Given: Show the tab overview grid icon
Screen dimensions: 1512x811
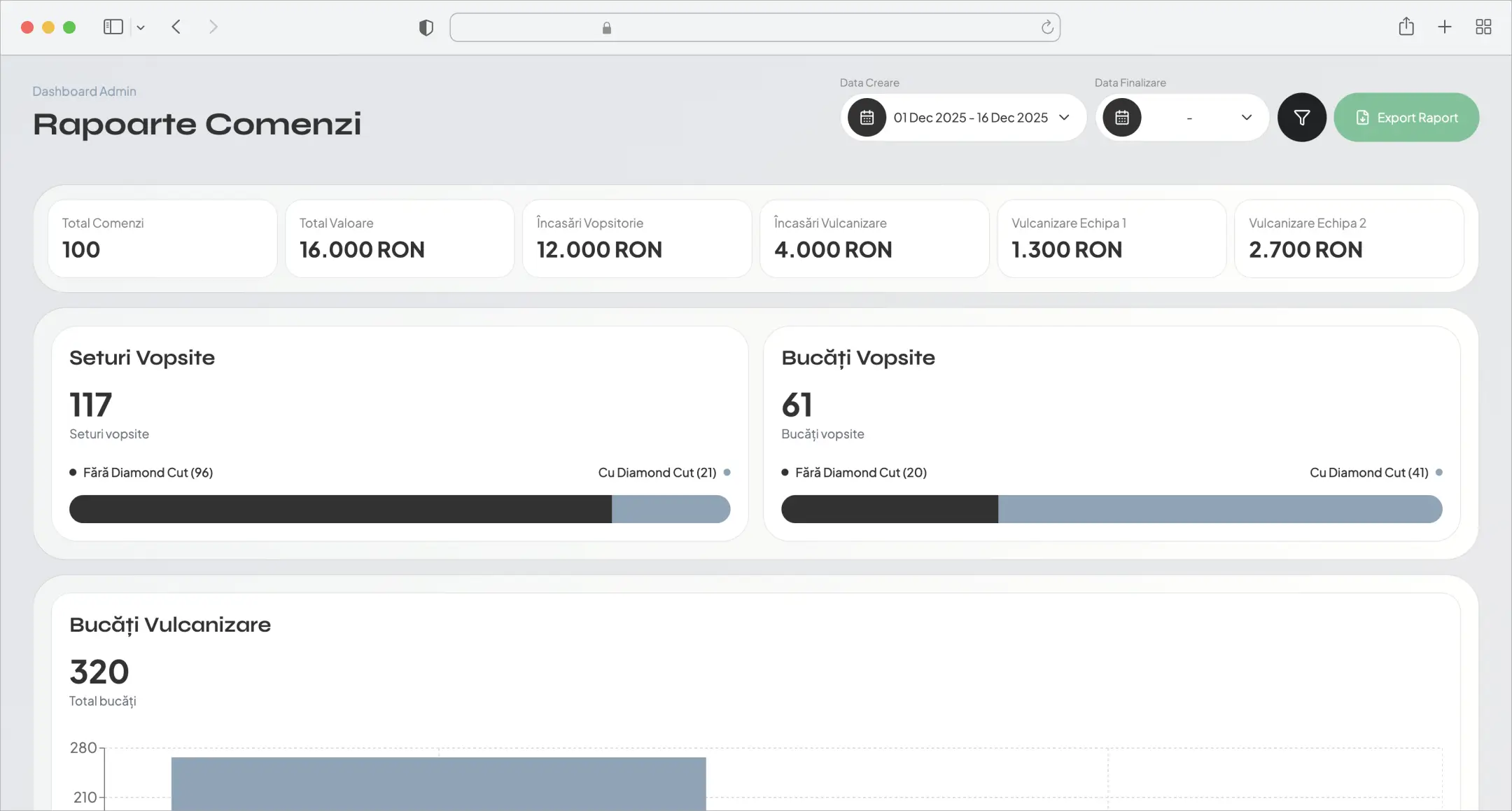Looking at the screenshot, I should (1483, 27).
